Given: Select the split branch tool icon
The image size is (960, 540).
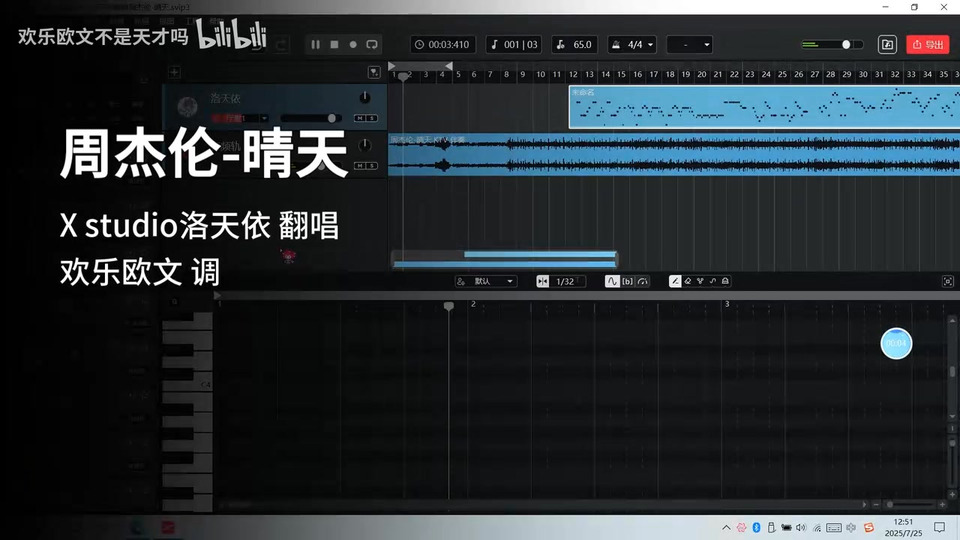Looking at the screenshot, I should [x=700, y=281].
